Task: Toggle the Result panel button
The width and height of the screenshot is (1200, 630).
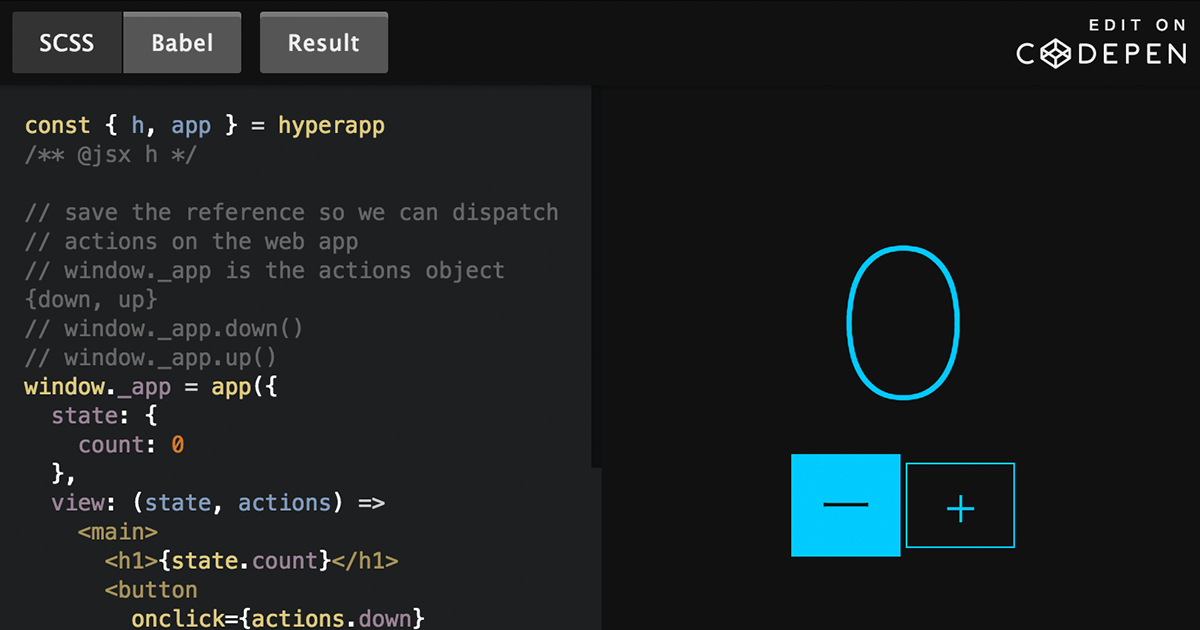Action: pos(323,43)
